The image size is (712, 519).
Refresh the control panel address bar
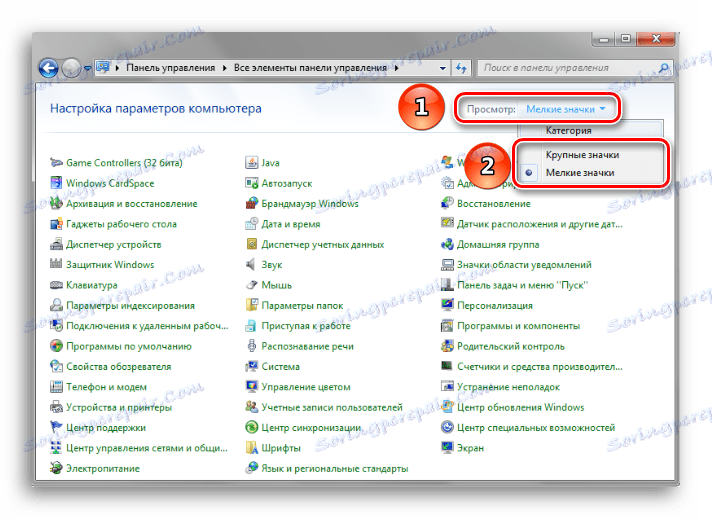pyautogui.click(x=461, y=68)
